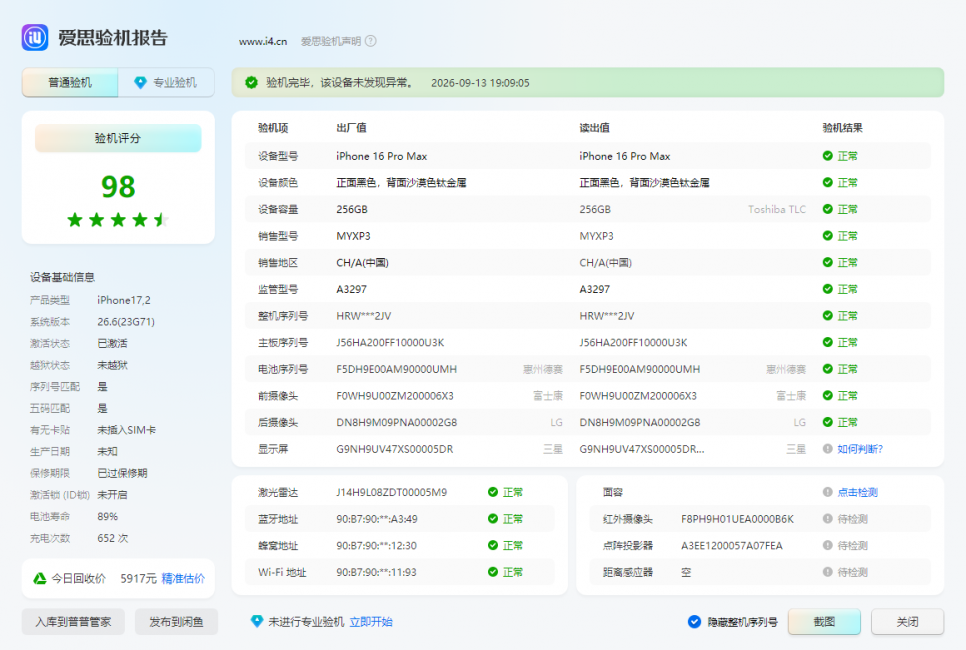Viewport: 966px width, 650px height.
Task: Click 点击检测 link for 面容
Action: coord(858,492)
